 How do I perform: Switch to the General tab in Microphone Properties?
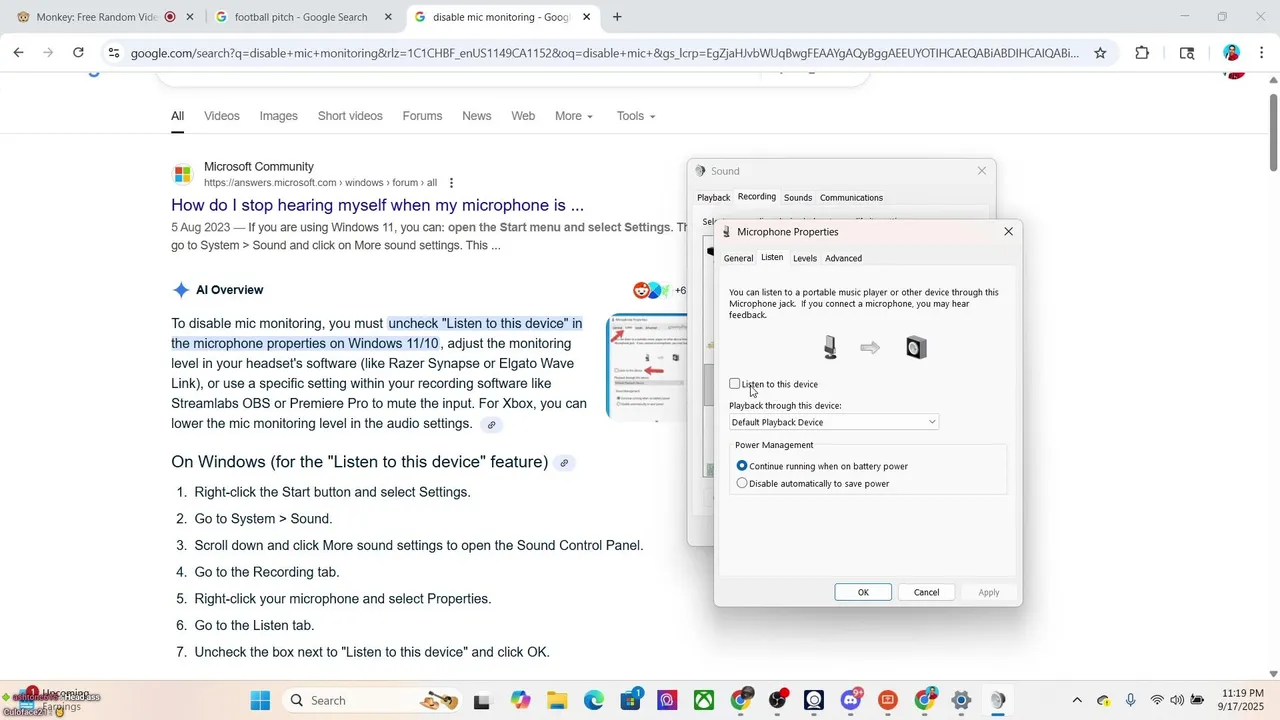tap(738, 258)
